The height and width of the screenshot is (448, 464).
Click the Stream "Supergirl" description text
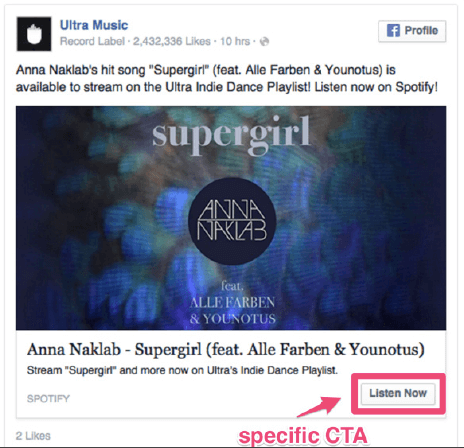[x=182, y=370]
